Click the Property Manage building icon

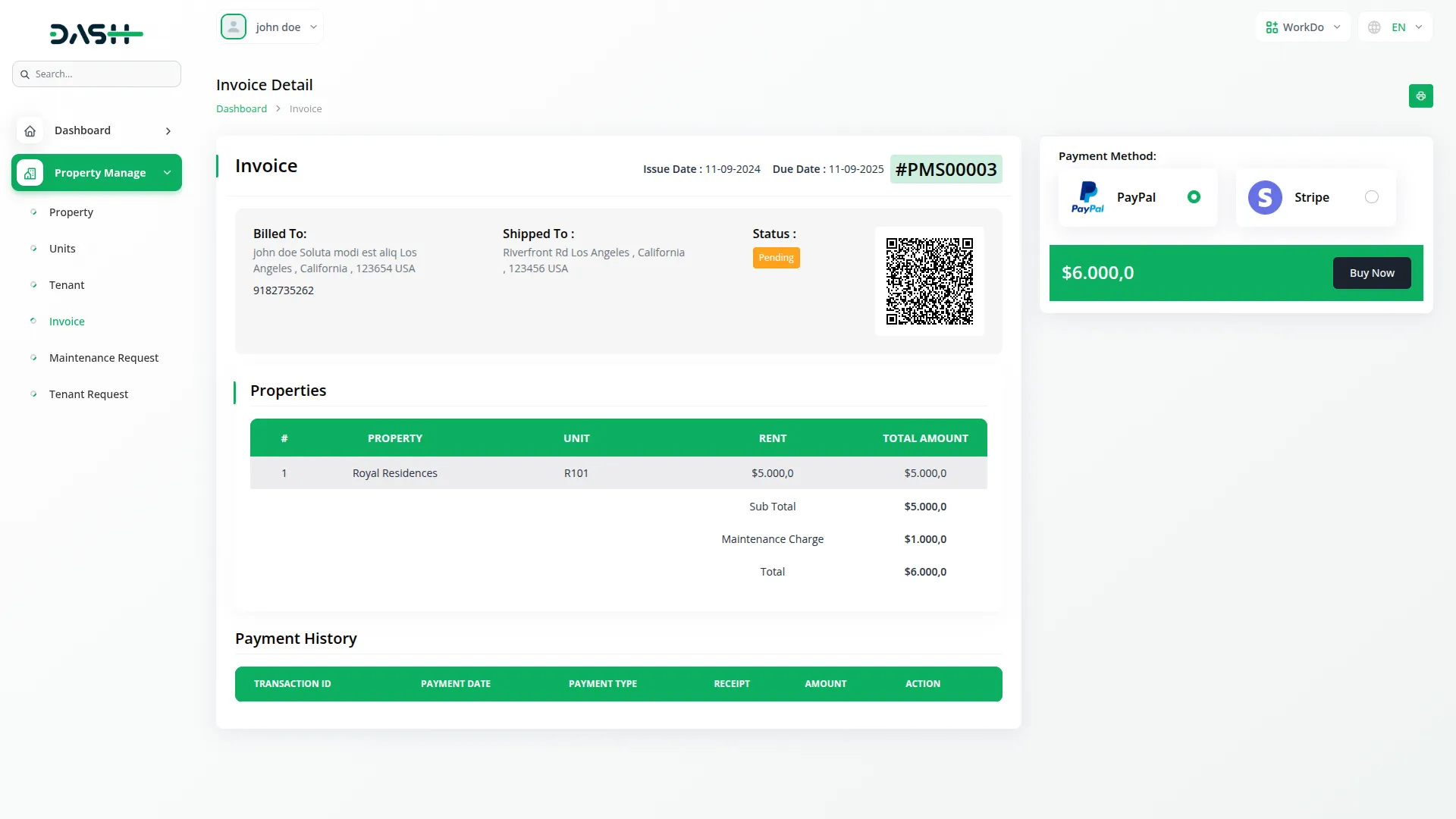pos(30,173)
